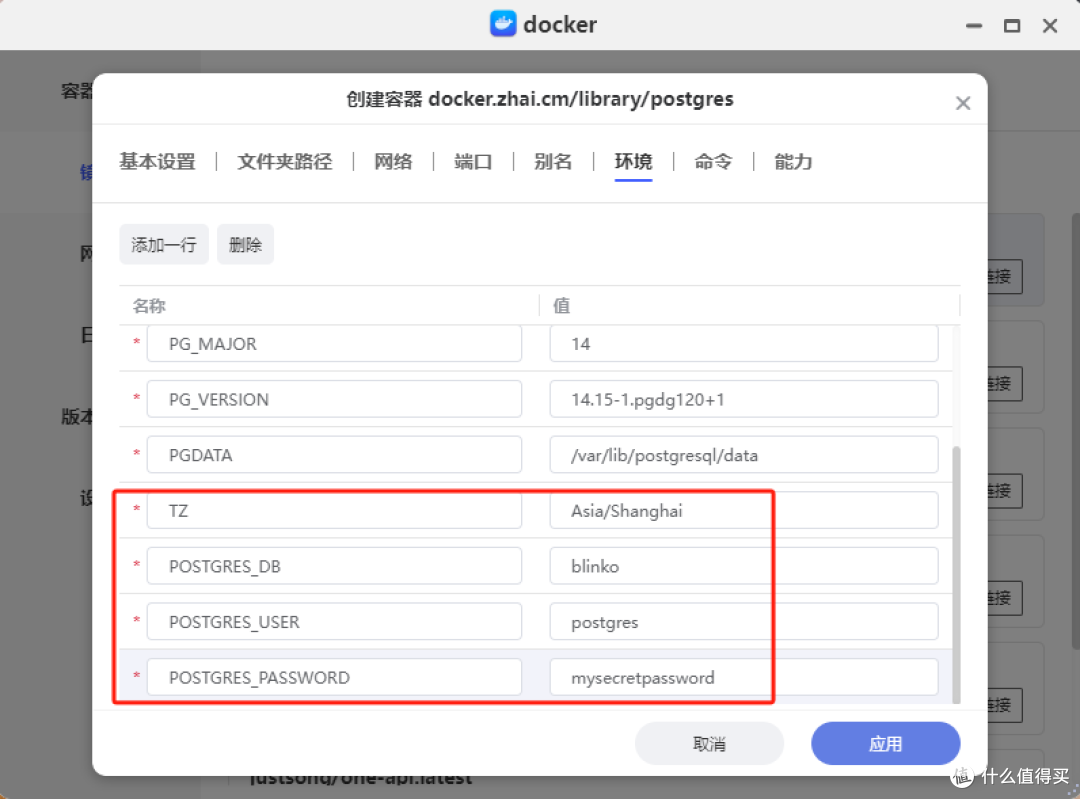This screenshot has height=799, width=1080.
Task: Click the TZ name field
Action: 334,511
